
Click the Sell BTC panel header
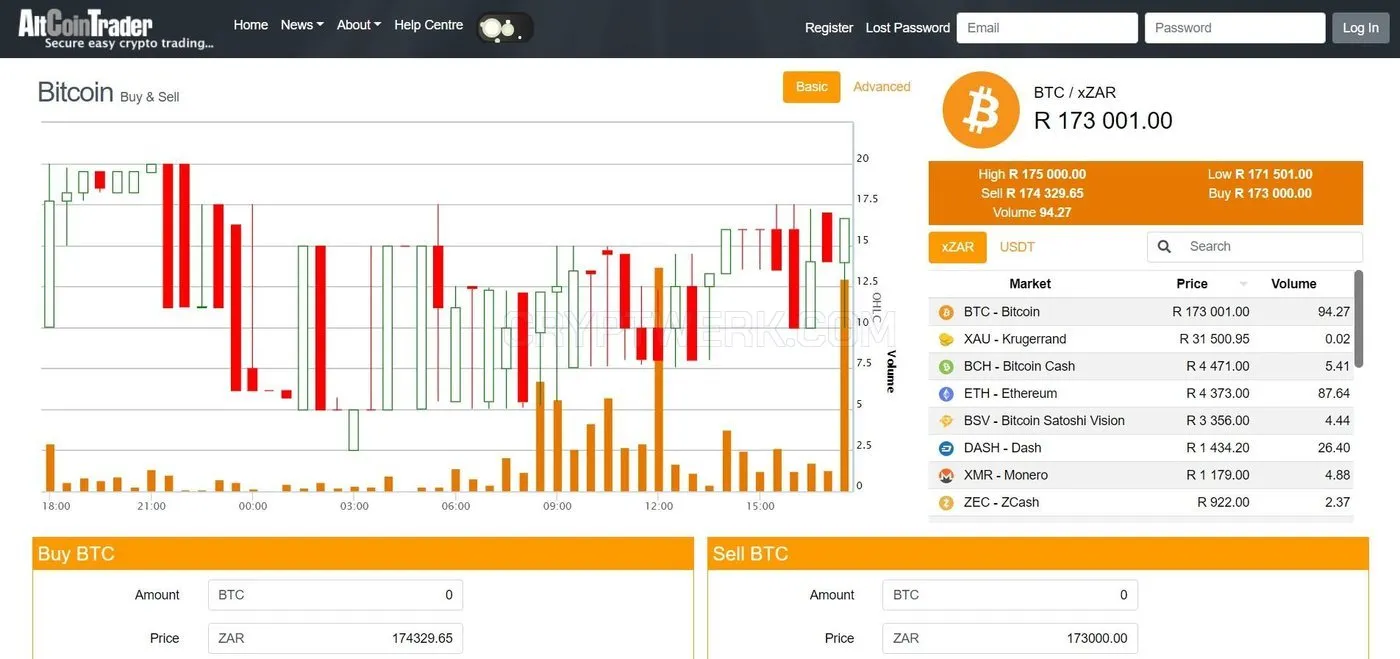click(x=1038, y=554)
